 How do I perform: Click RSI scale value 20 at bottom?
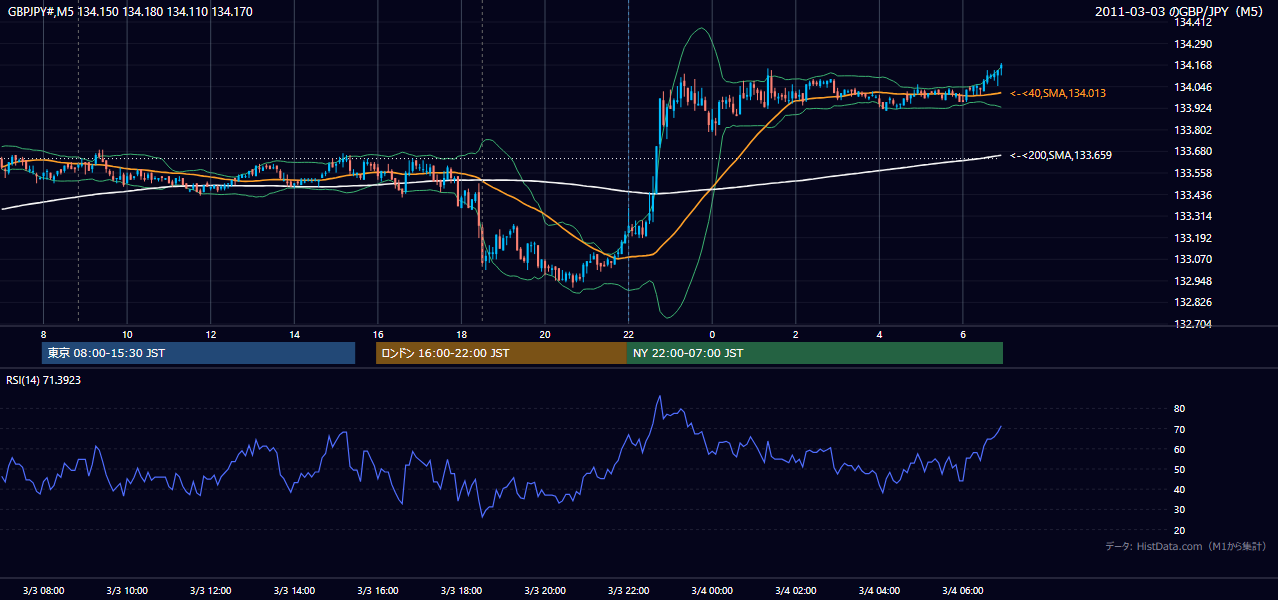1179,530
